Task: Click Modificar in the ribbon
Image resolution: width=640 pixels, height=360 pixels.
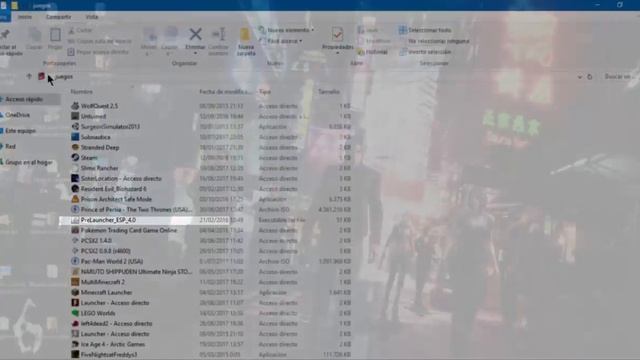Action: pos(374,41)
